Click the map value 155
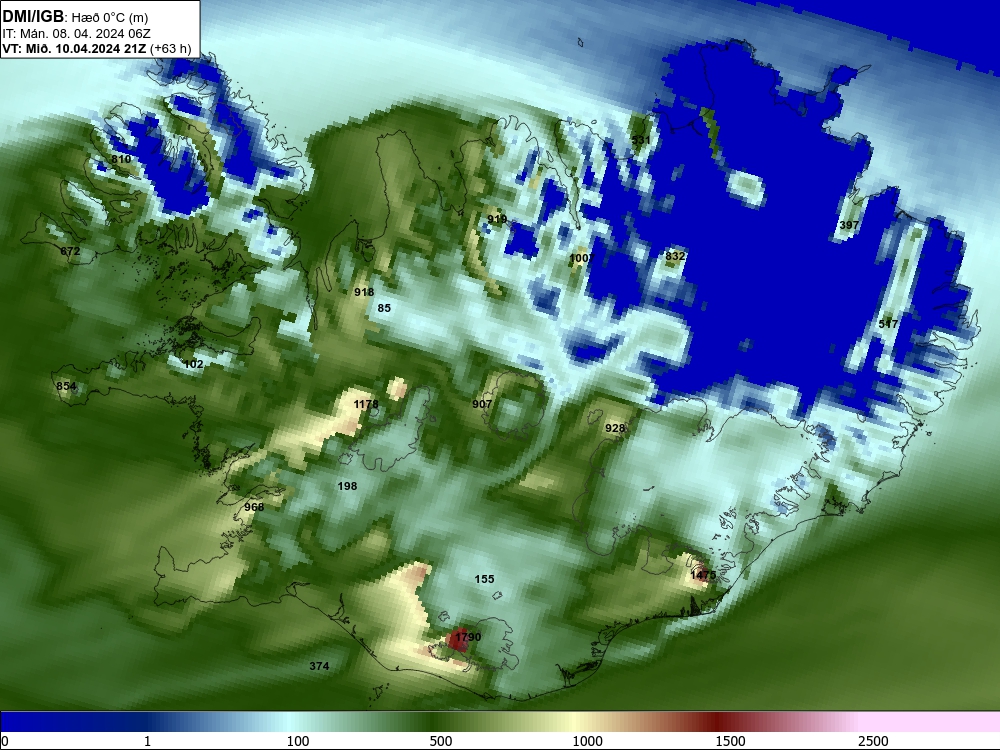The width and height of the screenshot is (1000, 750). (x=485, y=579)
